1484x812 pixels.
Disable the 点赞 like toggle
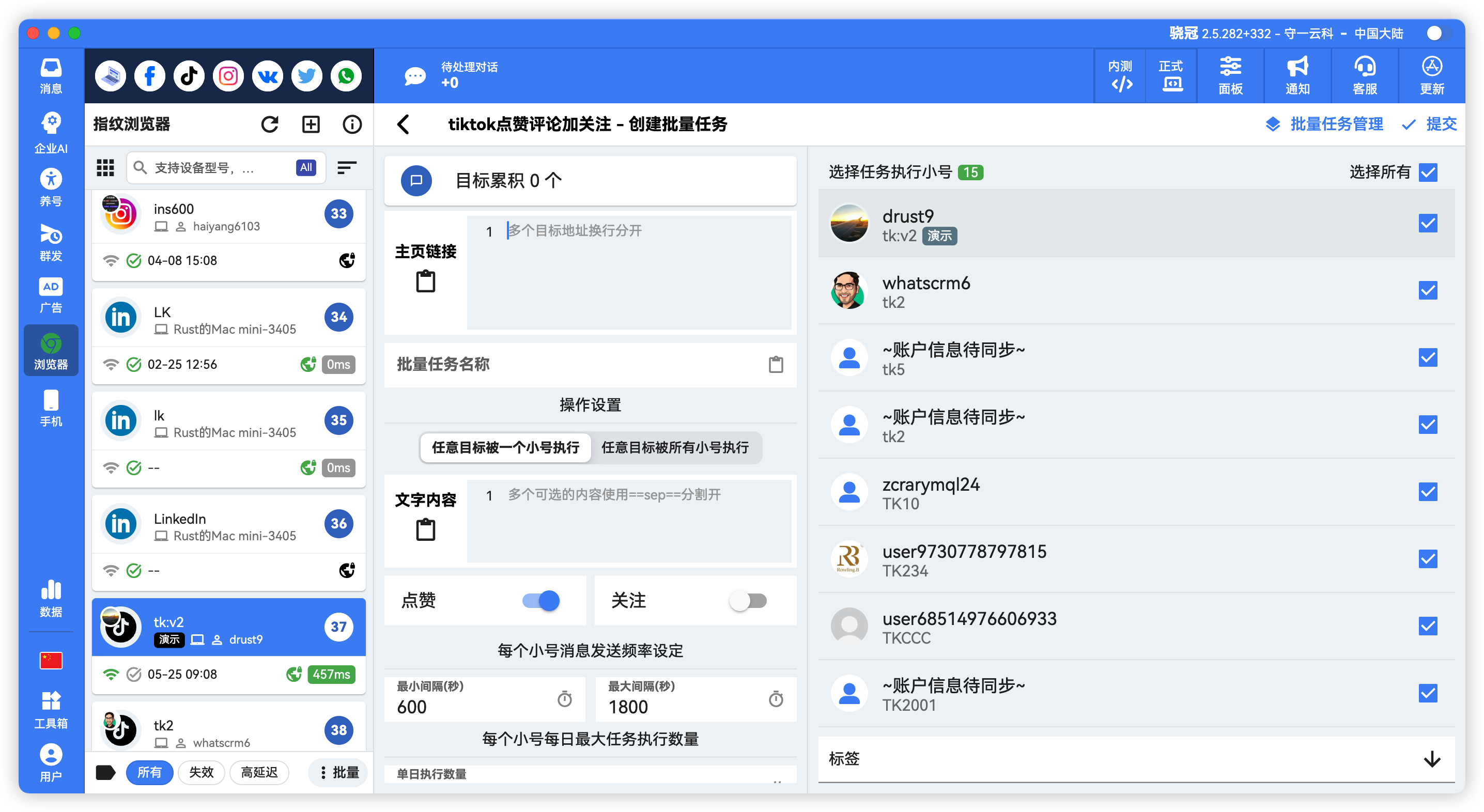[x=540, y=601]
